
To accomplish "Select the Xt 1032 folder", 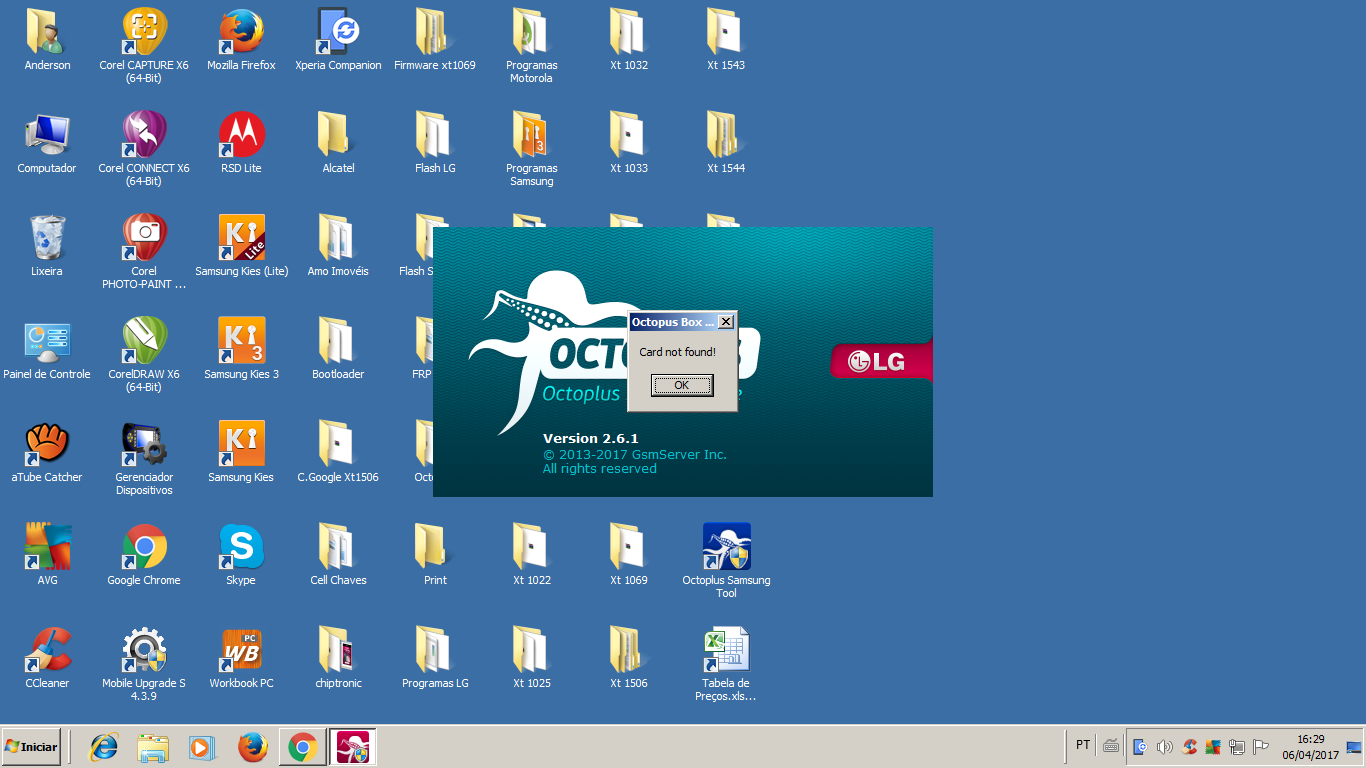I will coord(629,40).
